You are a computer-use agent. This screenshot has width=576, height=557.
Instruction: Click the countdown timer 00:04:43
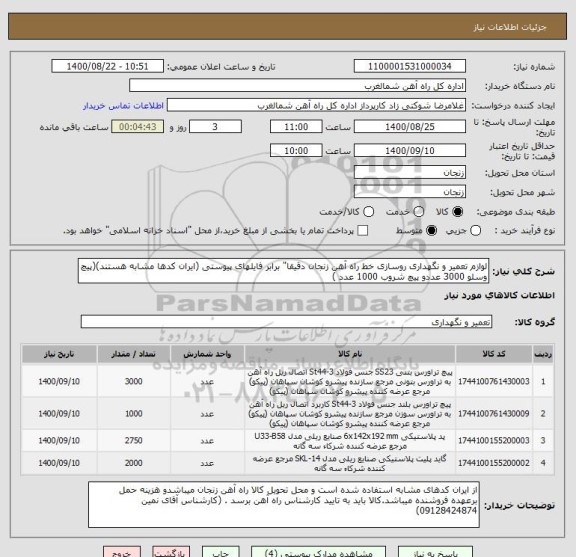point(137,127)
